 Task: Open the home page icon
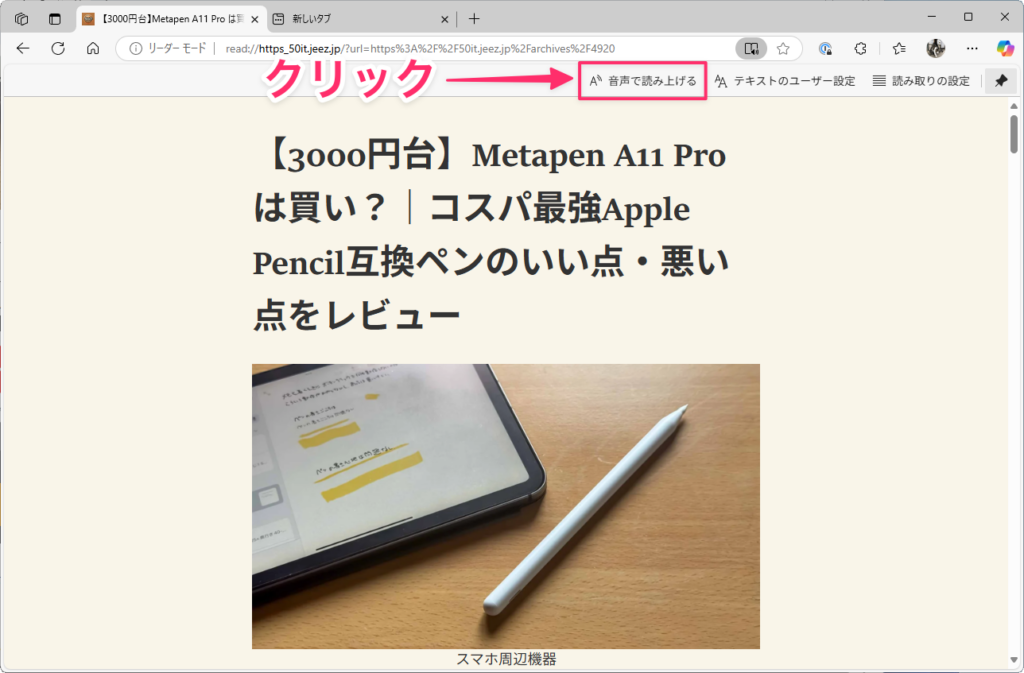point(93,48)
